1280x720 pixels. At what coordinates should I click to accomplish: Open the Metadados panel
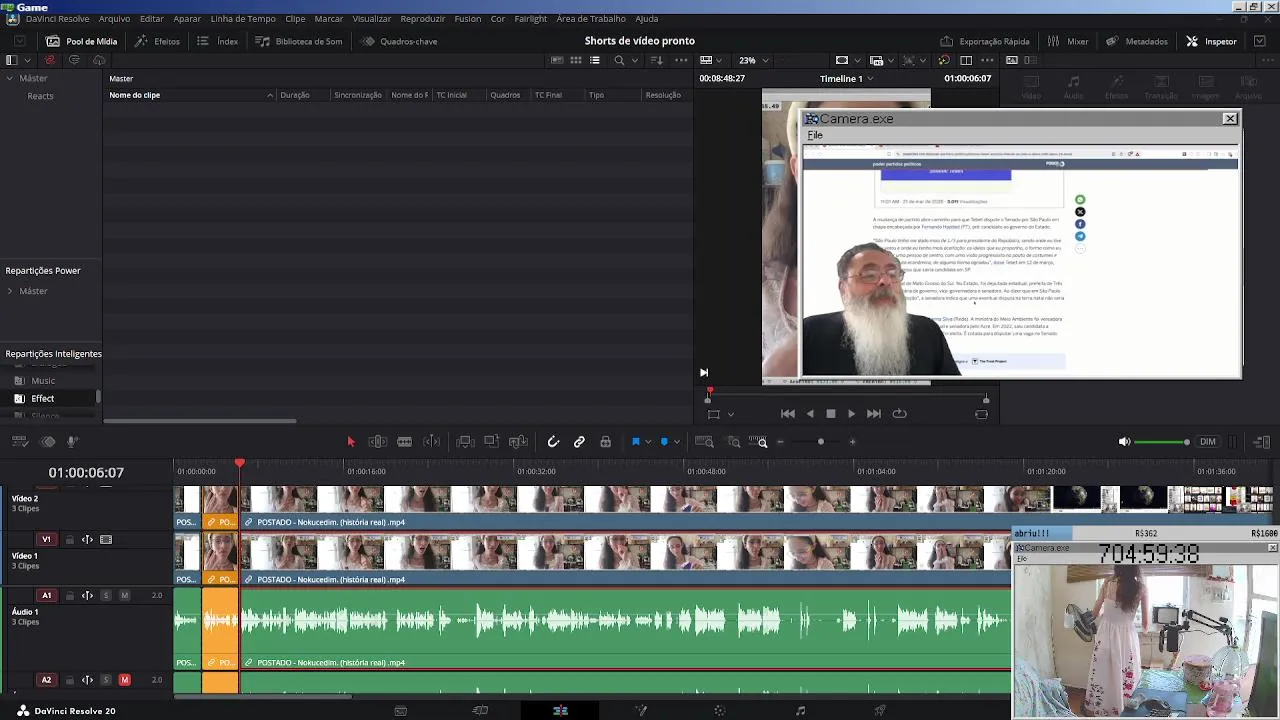click(x=1137, y=42)
